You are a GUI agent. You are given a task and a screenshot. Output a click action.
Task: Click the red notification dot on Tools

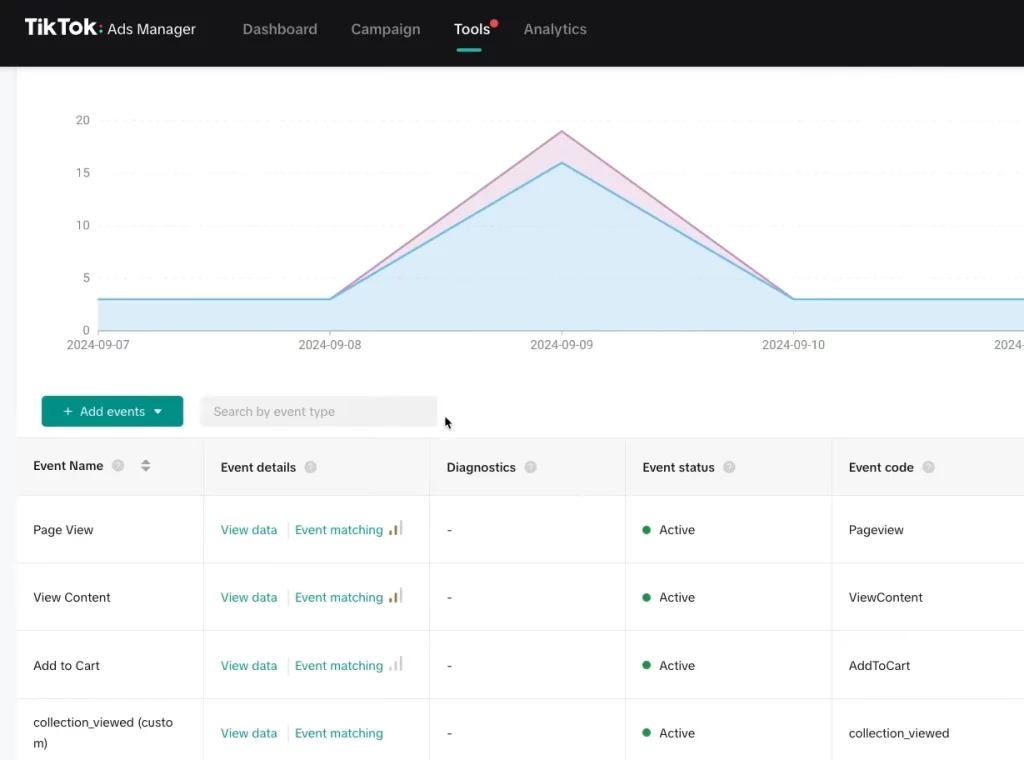(494, 24)
